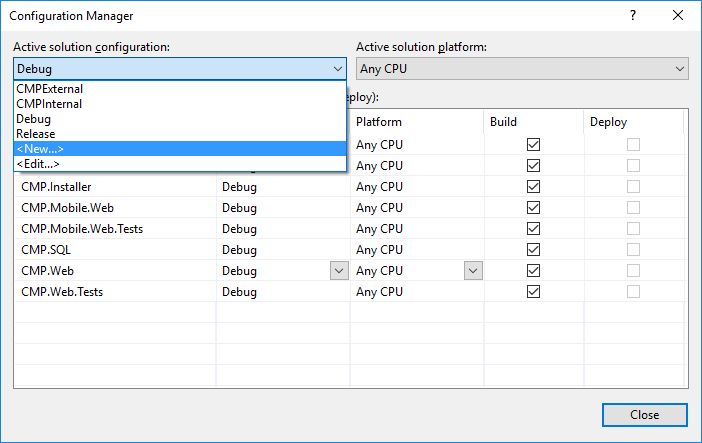Toggle Deploy checkbox for CMP.Web.Tests

tap(633, 292)
